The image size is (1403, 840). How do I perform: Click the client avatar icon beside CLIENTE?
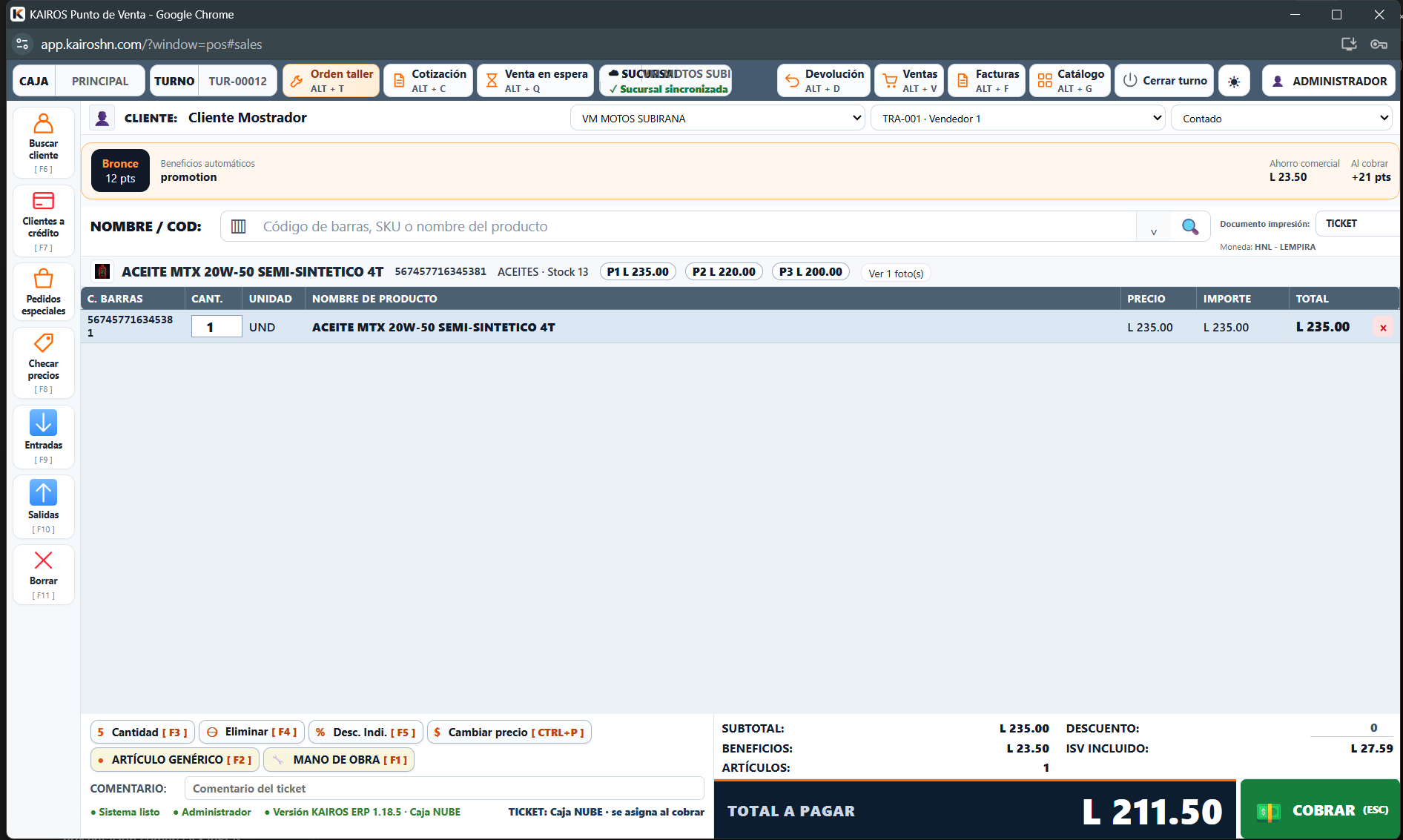pos(102,118)
